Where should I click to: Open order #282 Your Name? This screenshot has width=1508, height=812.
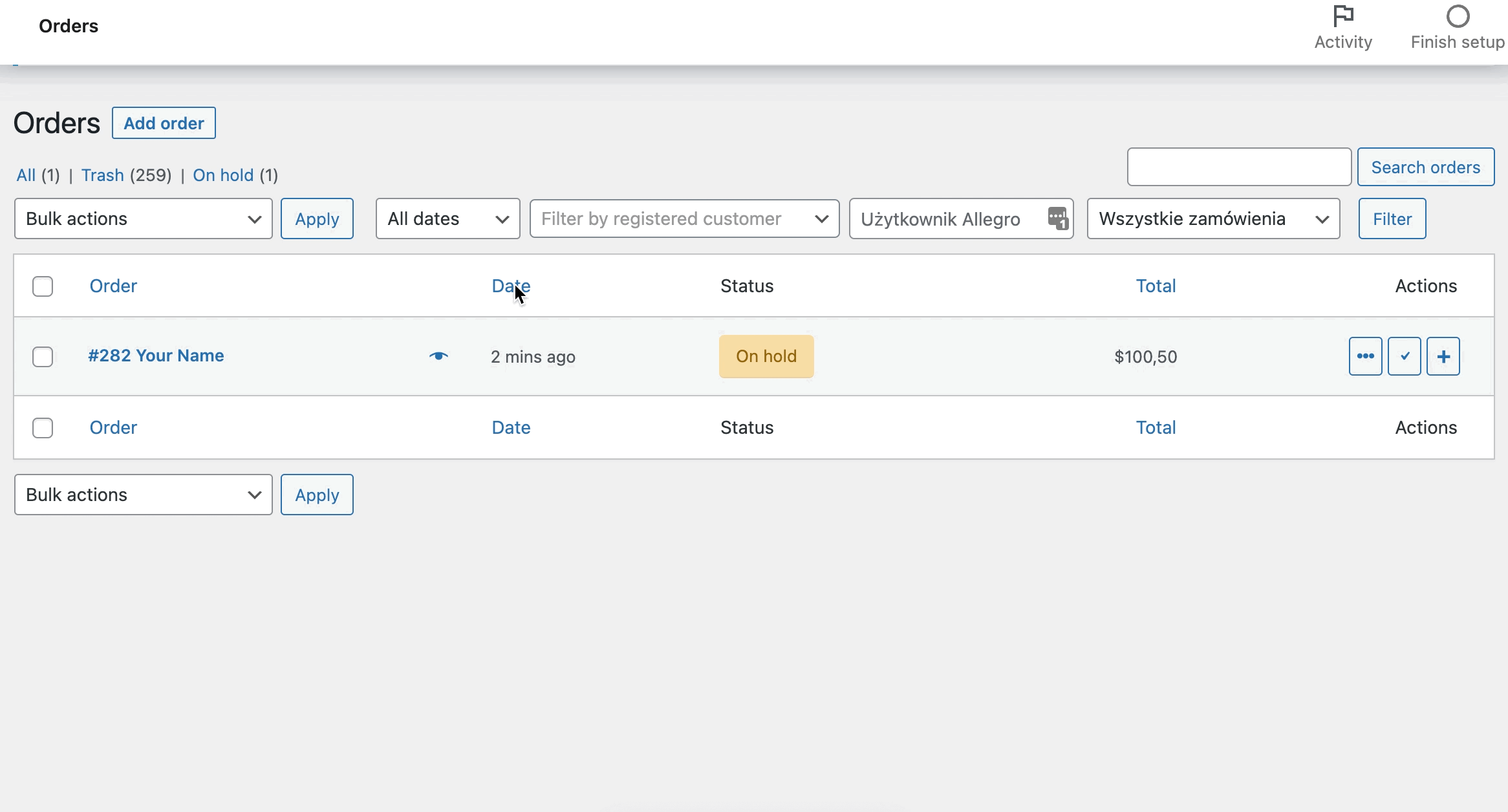156,356
